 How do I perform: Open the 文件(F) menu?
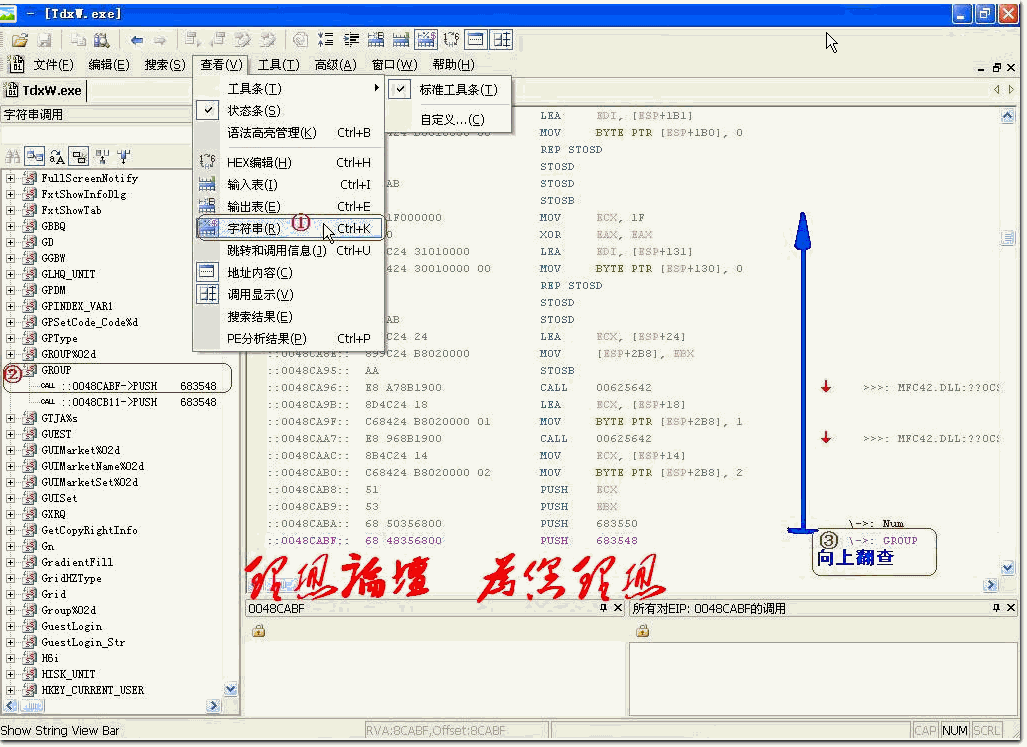click(54, 64)
